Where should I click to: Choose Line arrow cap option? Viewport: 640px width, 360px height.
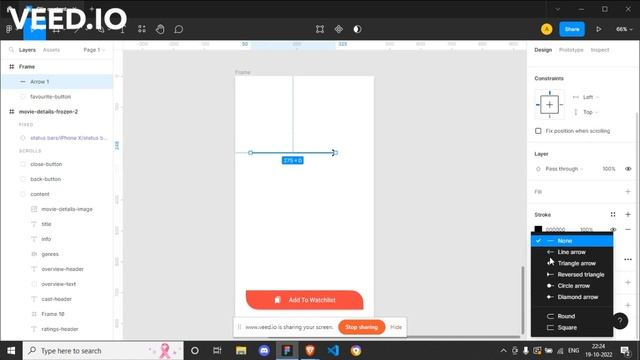click(572, 252)
